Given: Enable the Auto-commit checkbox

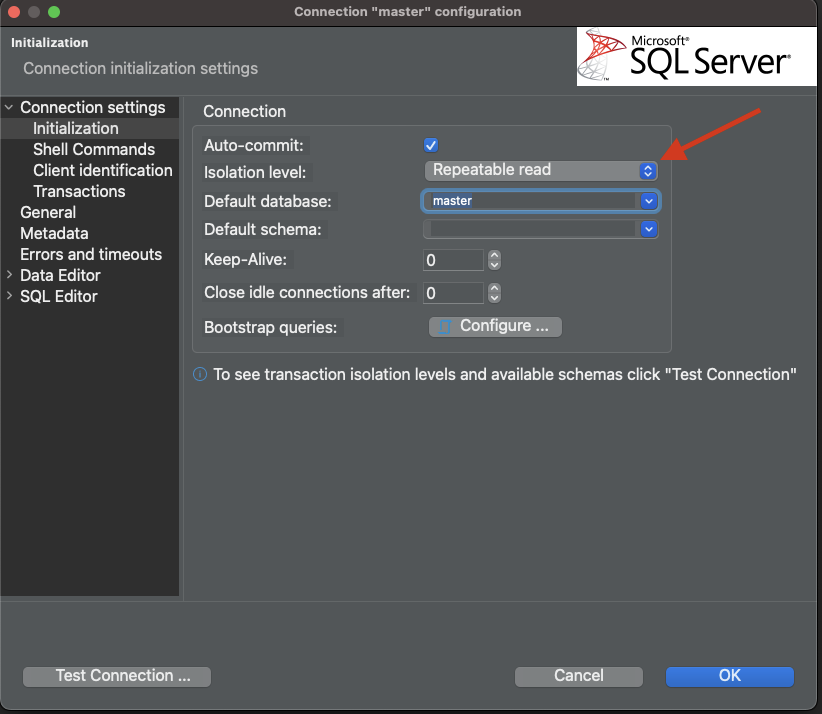Looking at the screenshot, I should tap(430, 144).
